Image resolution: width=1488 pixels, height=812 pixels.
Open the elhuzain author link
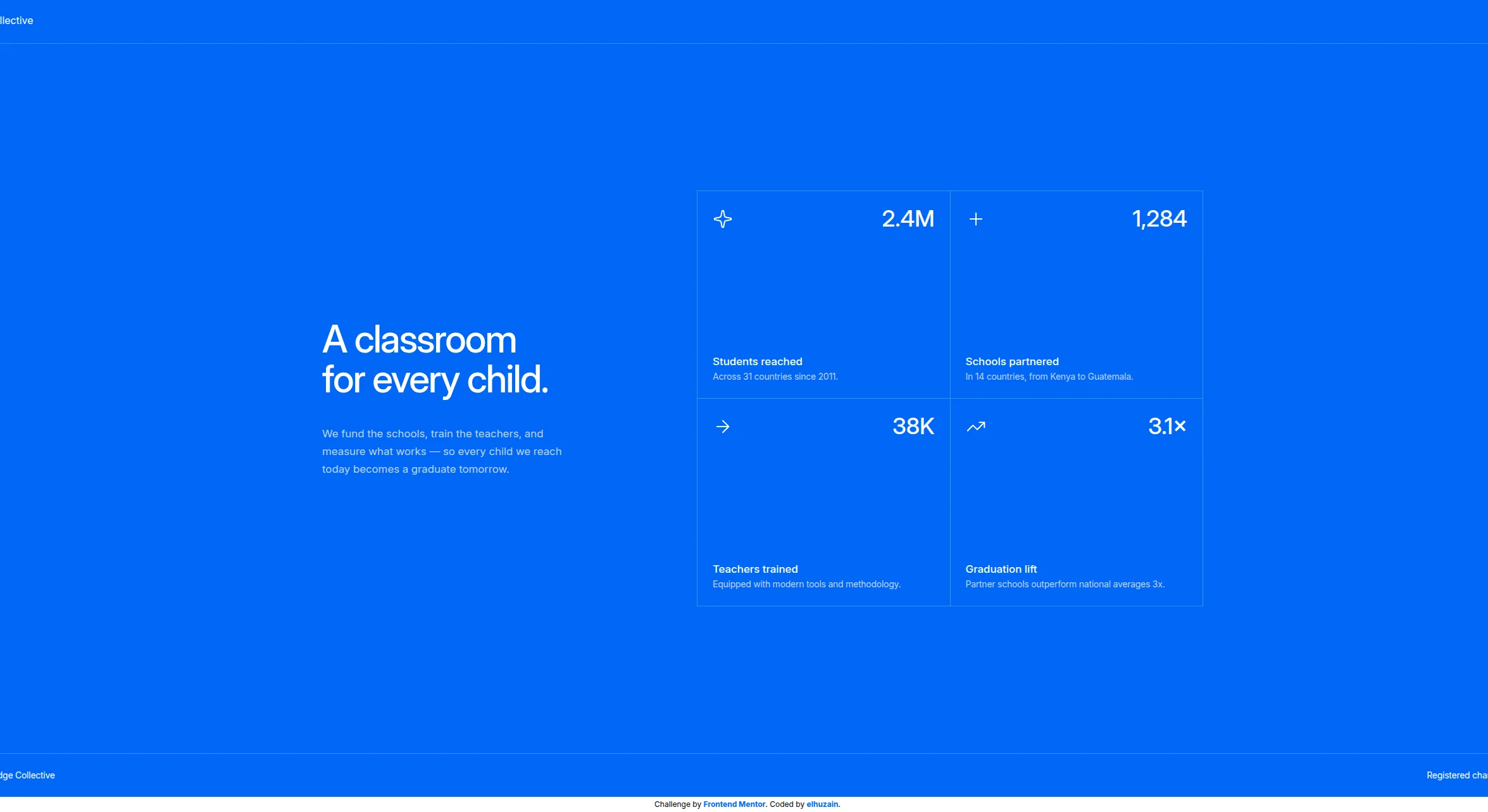pyautogui.click(x=822, y=804)
